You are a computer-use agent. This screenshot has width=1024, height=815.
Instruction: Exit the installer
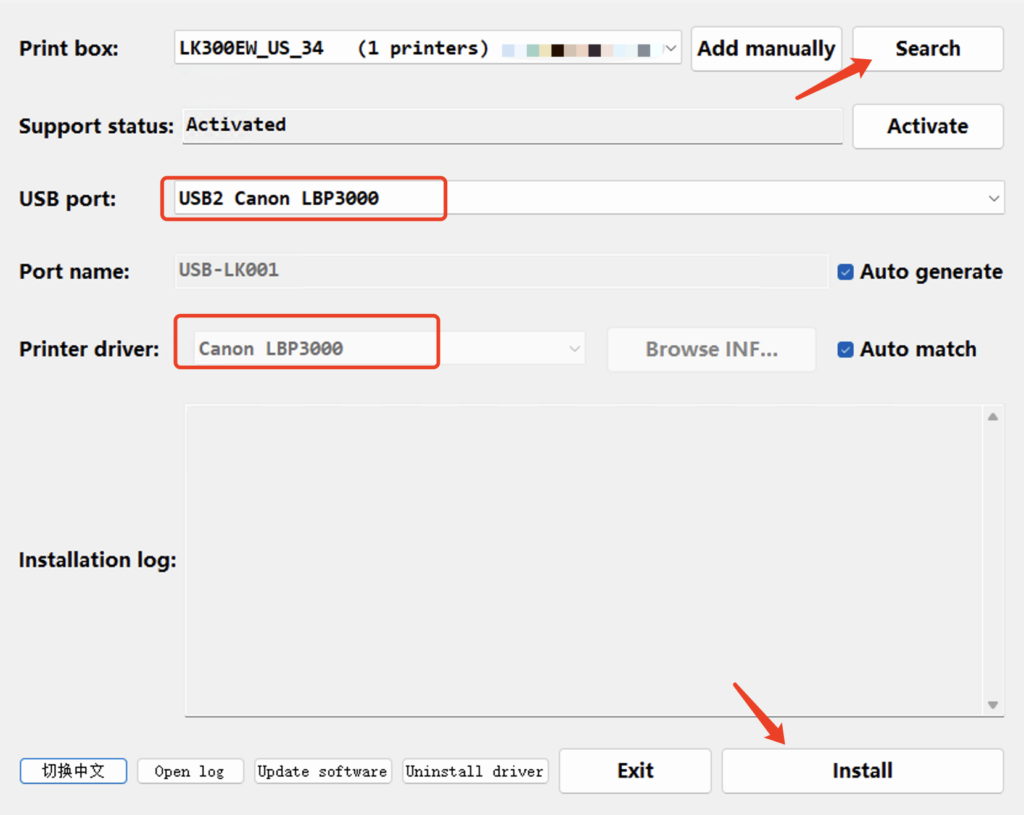[x=635, y=771]
